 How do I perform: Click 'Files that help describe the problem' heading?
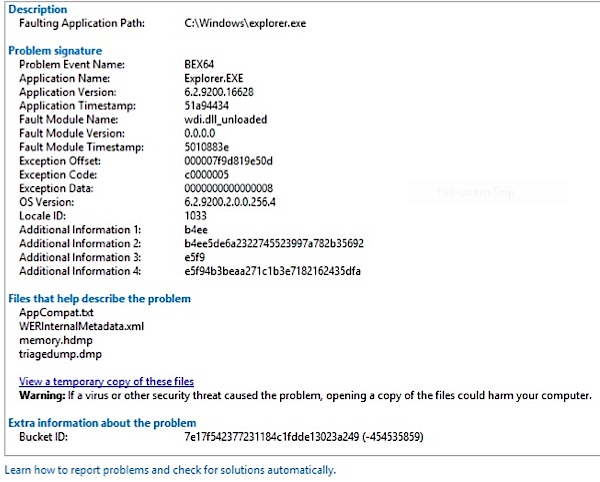click(x=99, y=298)
